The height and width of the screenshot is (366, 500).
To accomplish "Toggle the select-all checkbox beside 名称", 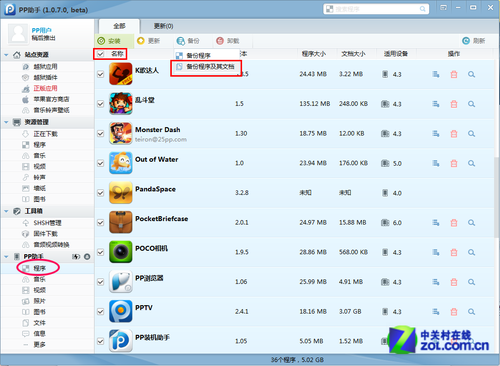I will pos(100,54).
